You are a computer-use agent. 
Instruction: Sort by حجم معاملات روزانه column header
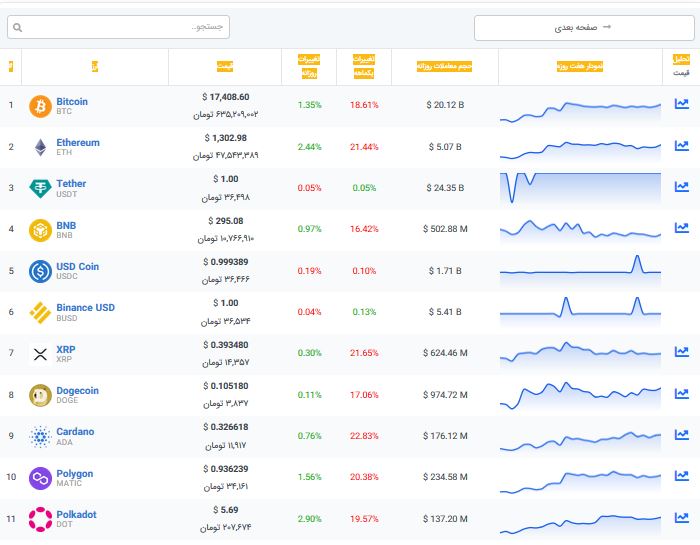coord(444,66)
